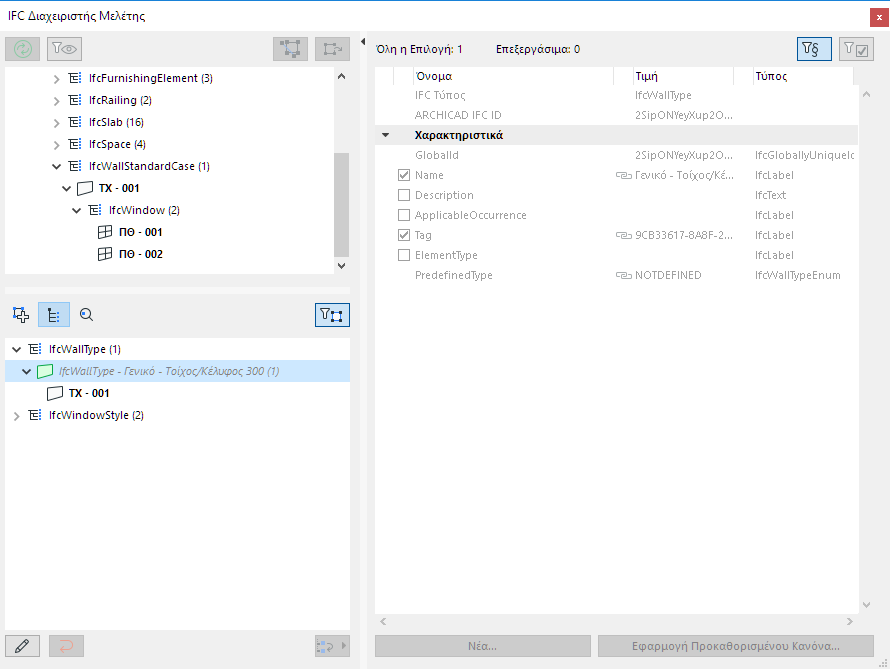Open the assign-elements arrow button at bottom

point(333,646)
